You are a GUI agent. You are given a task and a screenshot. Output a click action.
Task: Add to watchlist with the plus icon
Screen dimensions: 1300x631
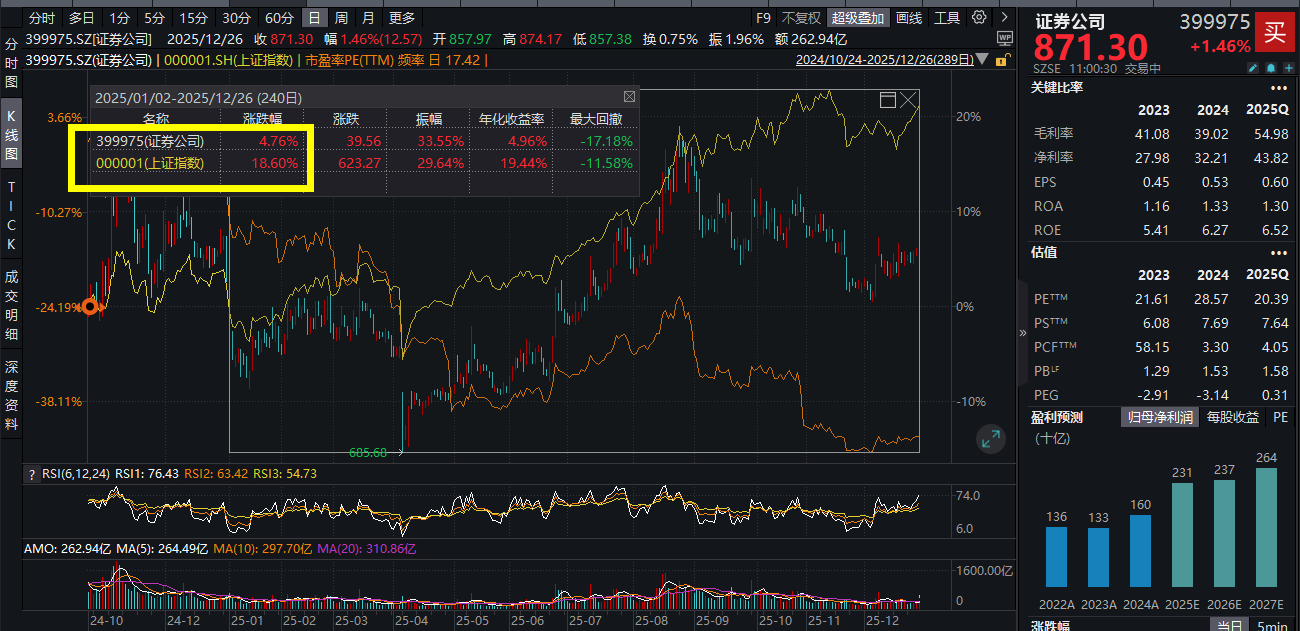(1287, 69)
